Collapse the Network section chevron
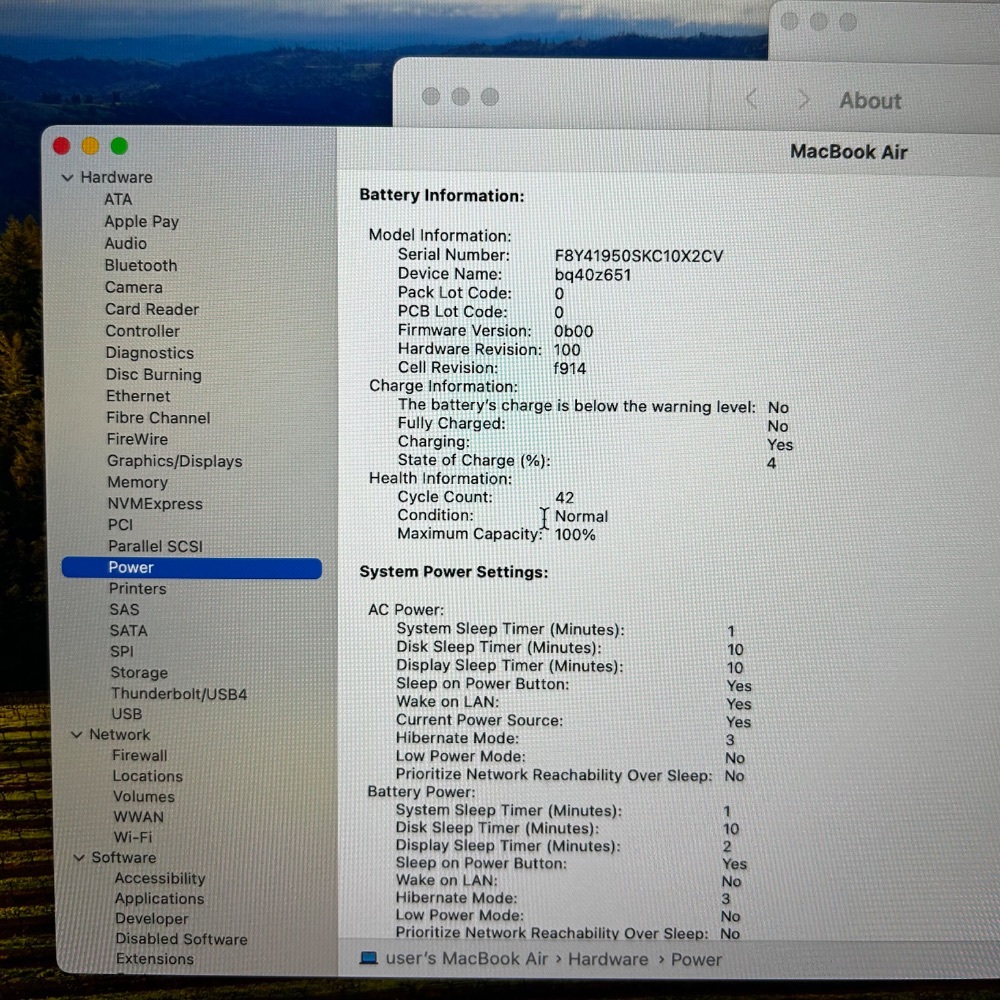This screenshot has height=1000, width=1000. (77, 735)
